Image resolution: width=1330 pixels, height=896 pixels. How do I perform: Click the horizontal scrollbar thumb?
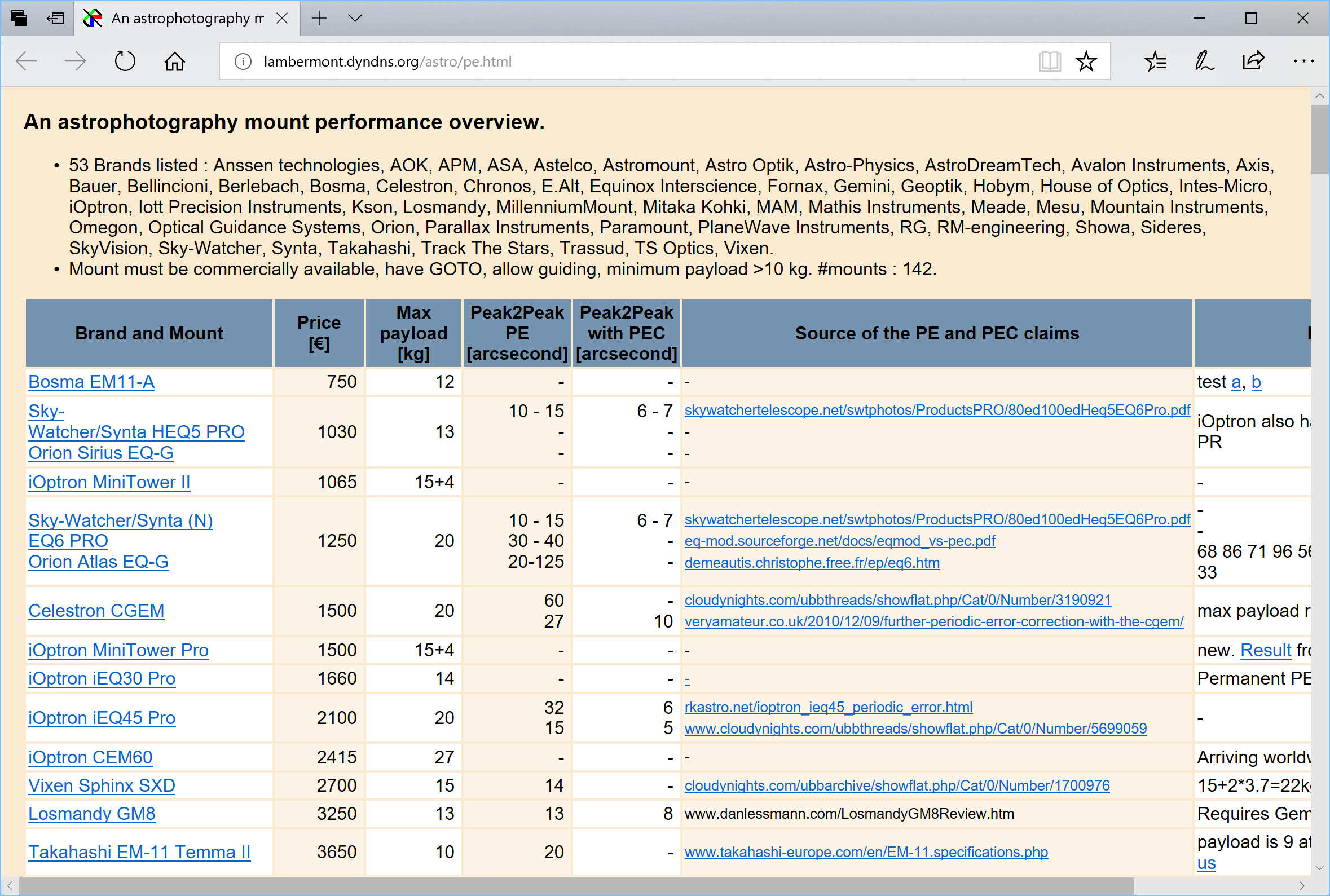(576, 886)
